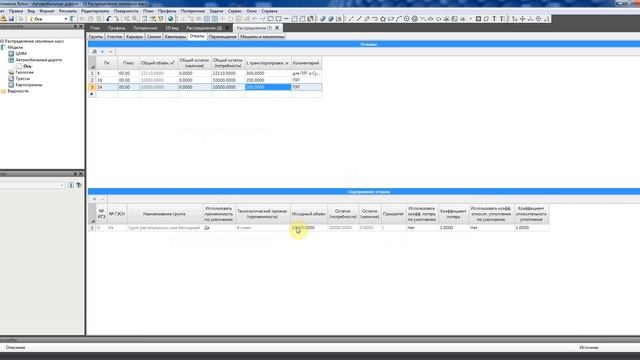Click the Undo arrow icon

(109, 19)
